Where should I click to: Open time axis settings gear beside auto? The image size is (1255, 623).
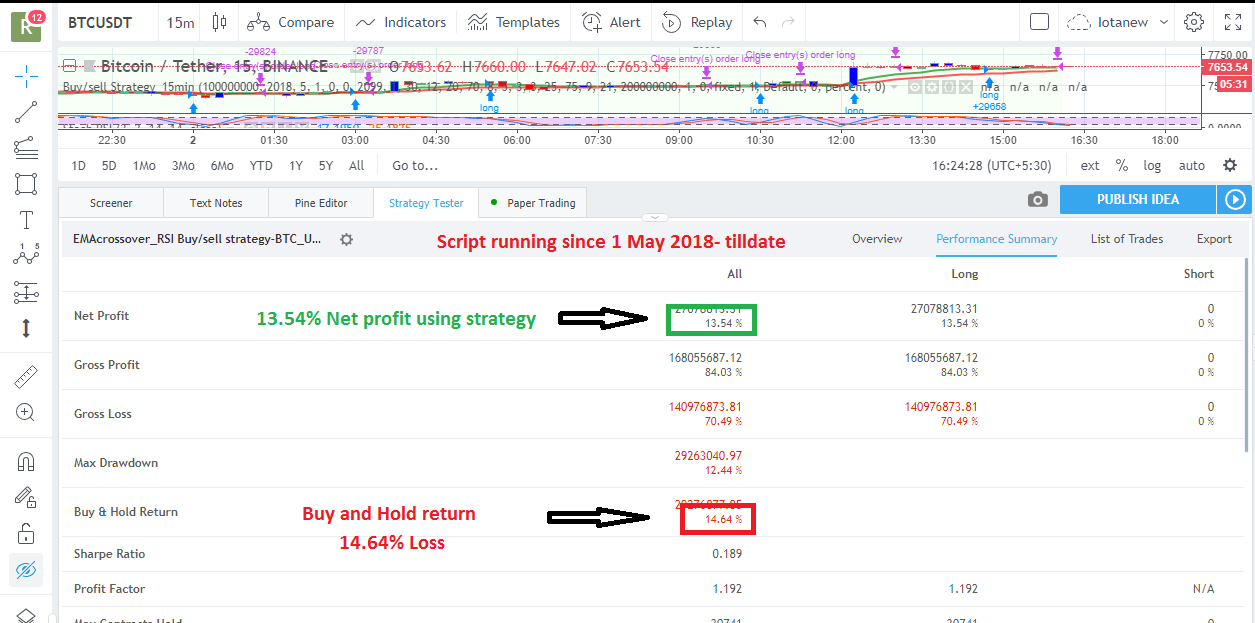(1230, 165)
